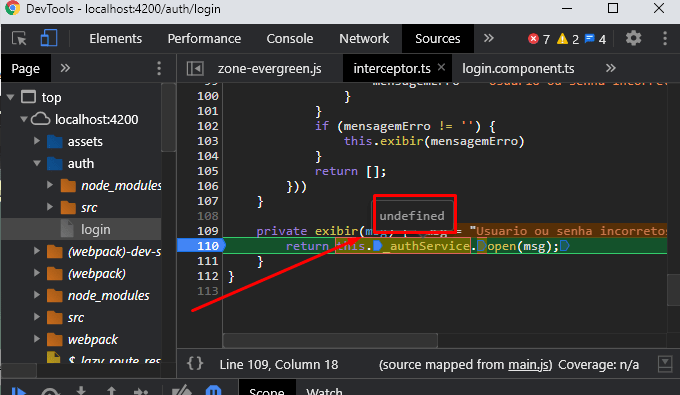680x395 pixels.
Task: Open the login.component.ts editor tab
Action: [x=518, y=68]
